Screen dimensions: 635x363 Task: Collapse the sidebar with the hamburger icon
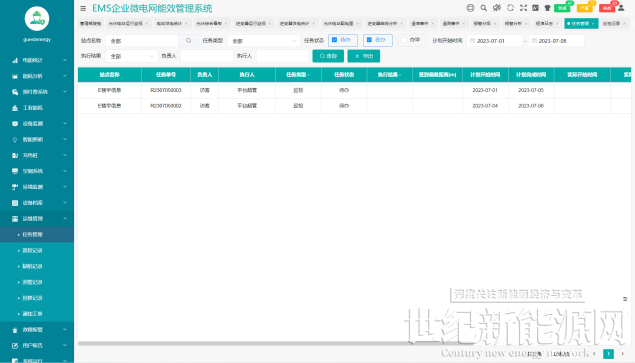[x=83, y=8]
